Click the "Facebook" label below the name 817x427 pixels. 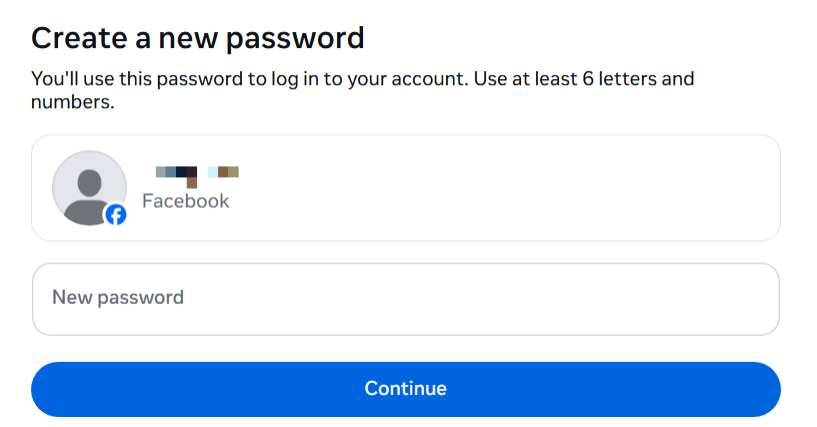click(185, 201)
